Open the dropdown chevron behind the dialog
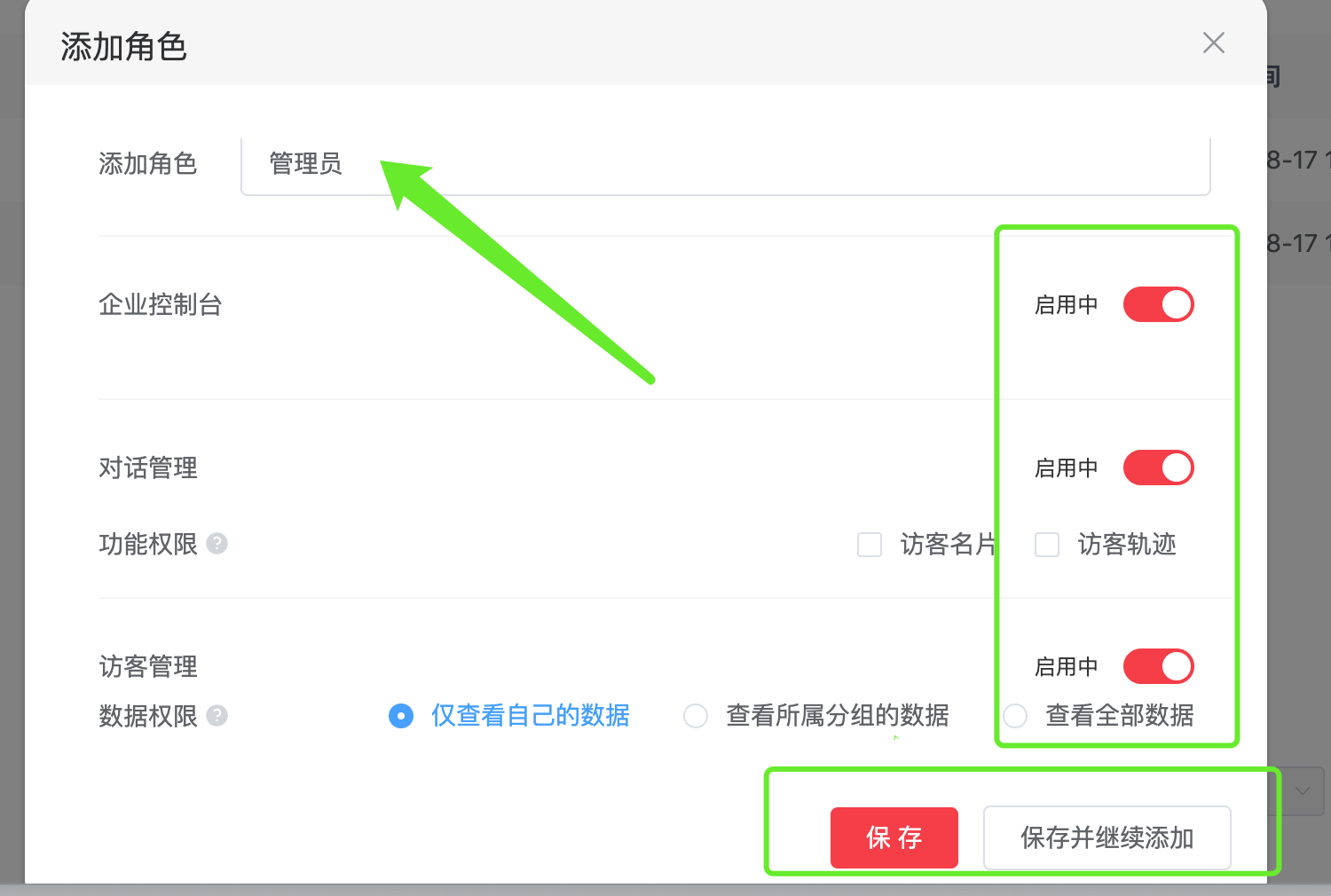1331x896 pixels. pyautogui.click(x=1303, y=790)
